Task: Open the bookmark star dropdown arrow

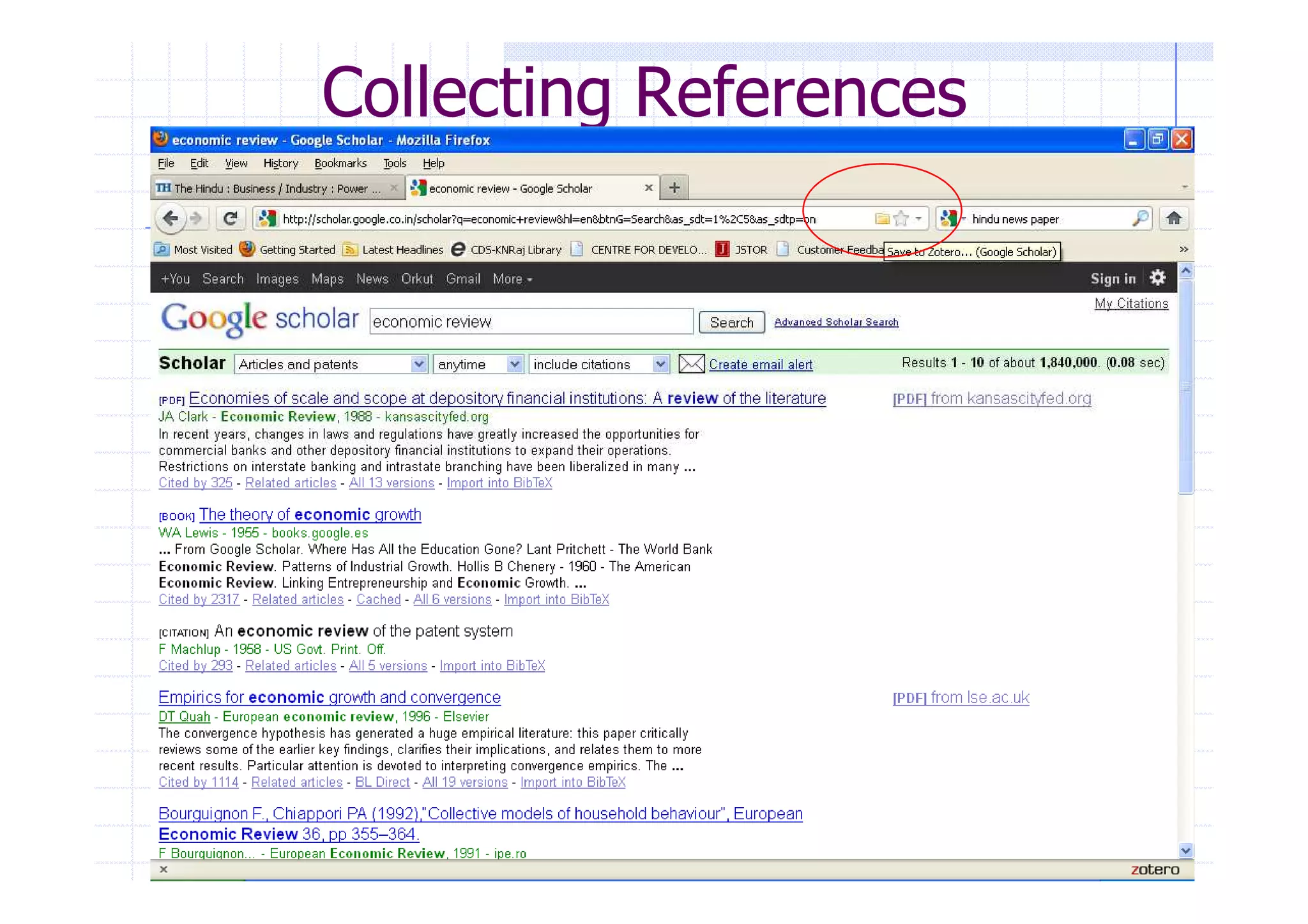Action: tap(918, 219)
